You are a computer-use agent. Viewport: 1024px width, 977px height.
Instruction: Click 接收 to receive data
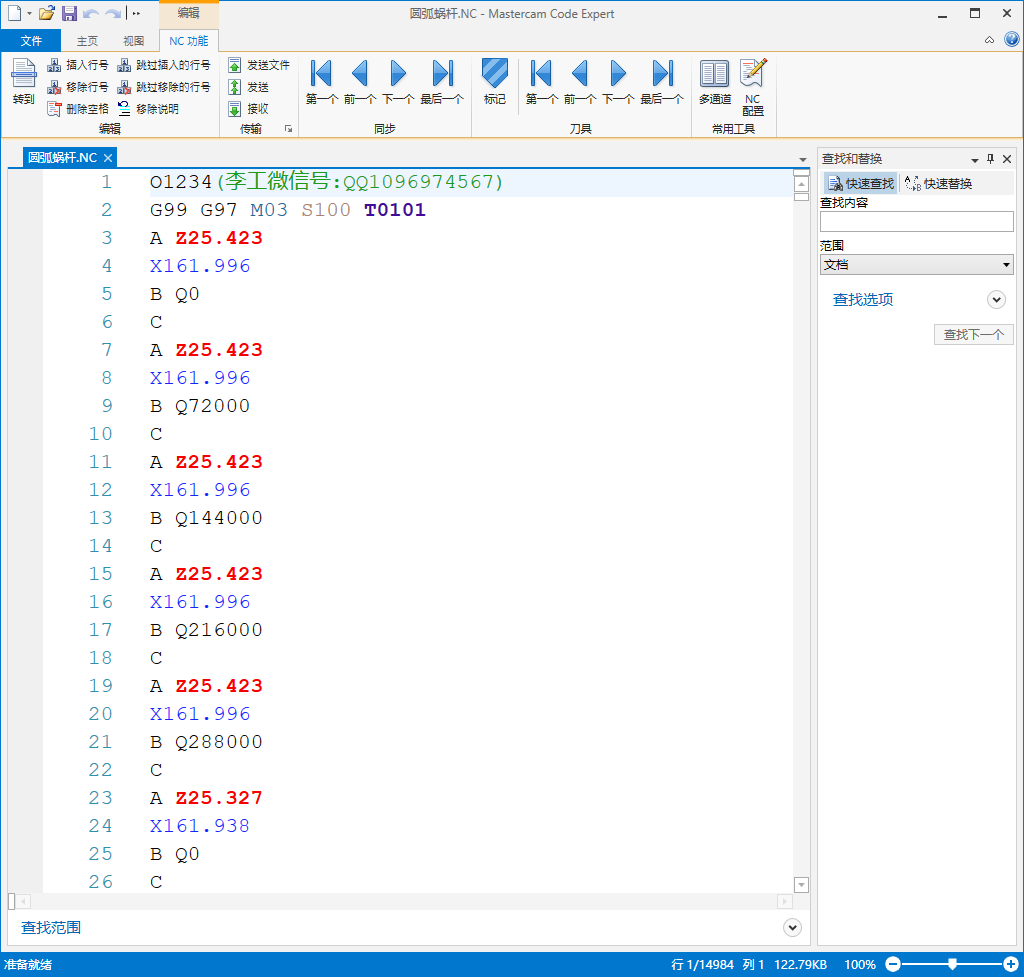pyautogui.click(x=248, y=108)
